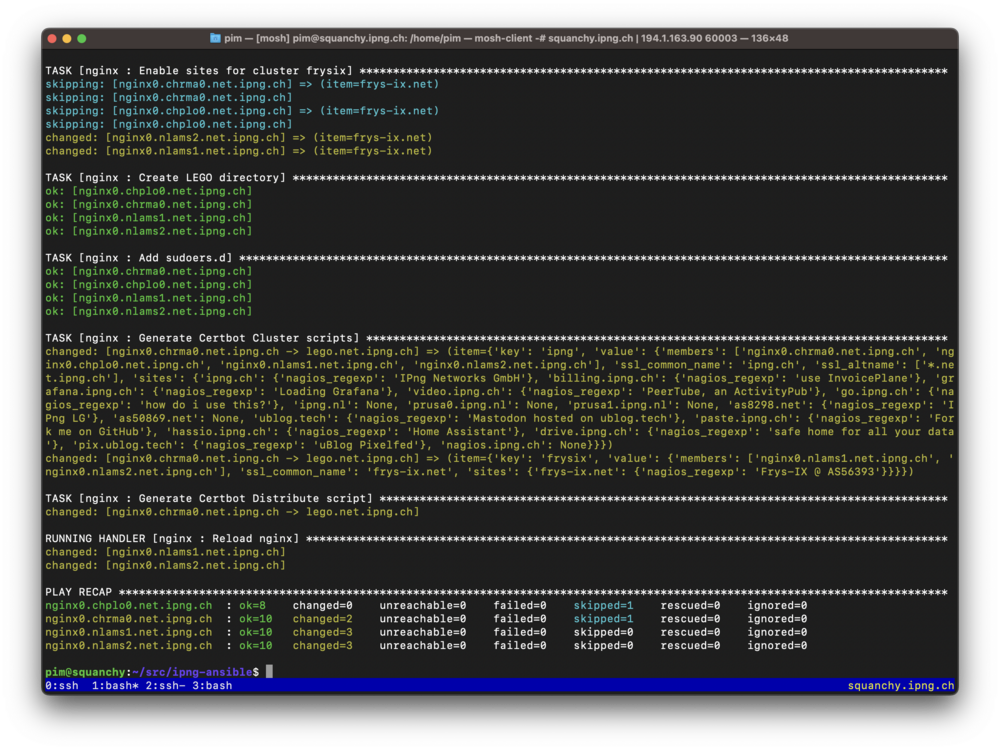1000x750 pixels.
Task: Click the Generate Certbot Distribute script task header
Action: [208, 498]
